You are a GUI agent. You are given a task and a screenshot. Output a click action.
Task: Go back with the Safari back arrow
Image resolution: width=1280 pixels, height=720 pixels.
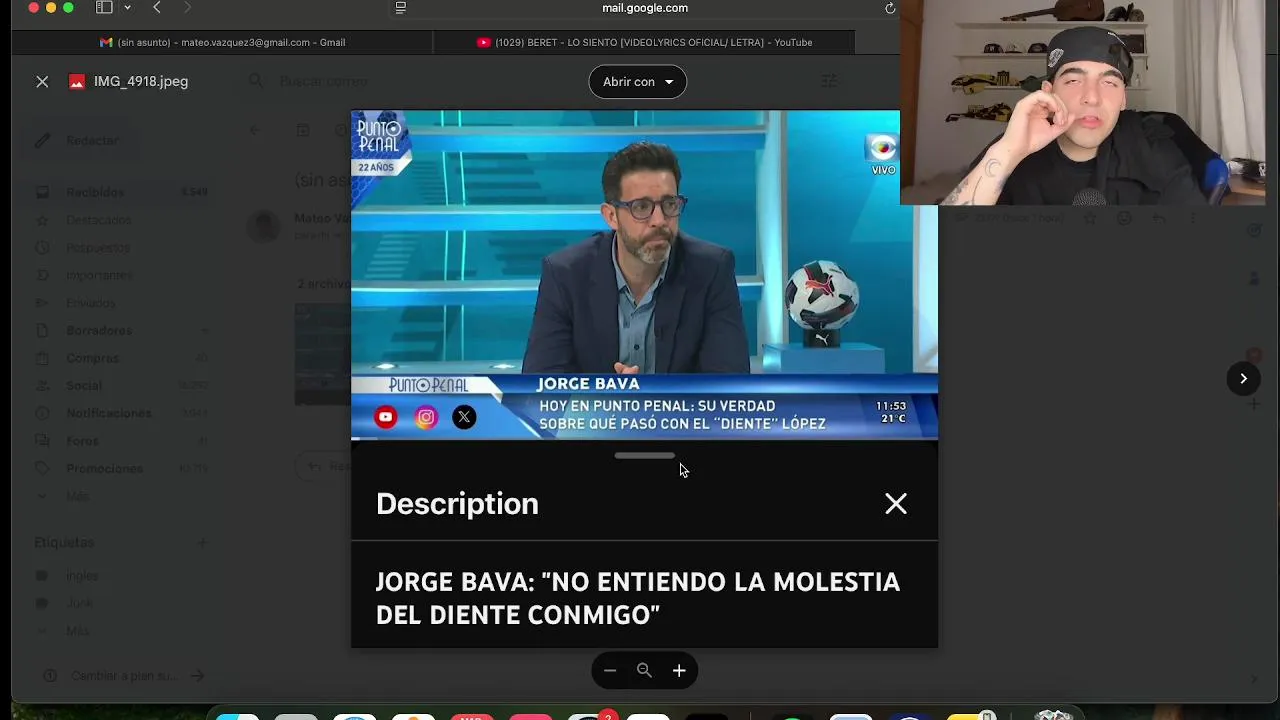[x=157, y=8]
